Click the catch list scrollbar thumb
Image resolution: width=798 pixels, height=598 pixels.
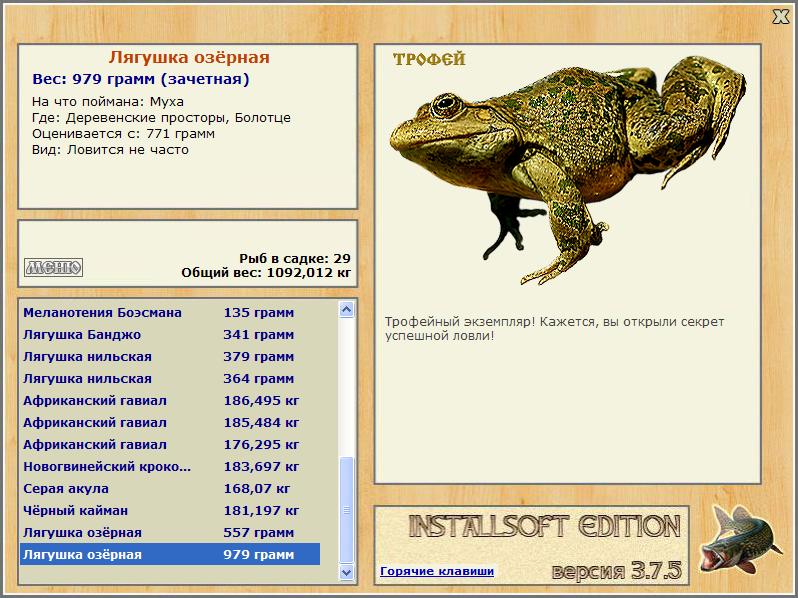click(x=346, y=510)
